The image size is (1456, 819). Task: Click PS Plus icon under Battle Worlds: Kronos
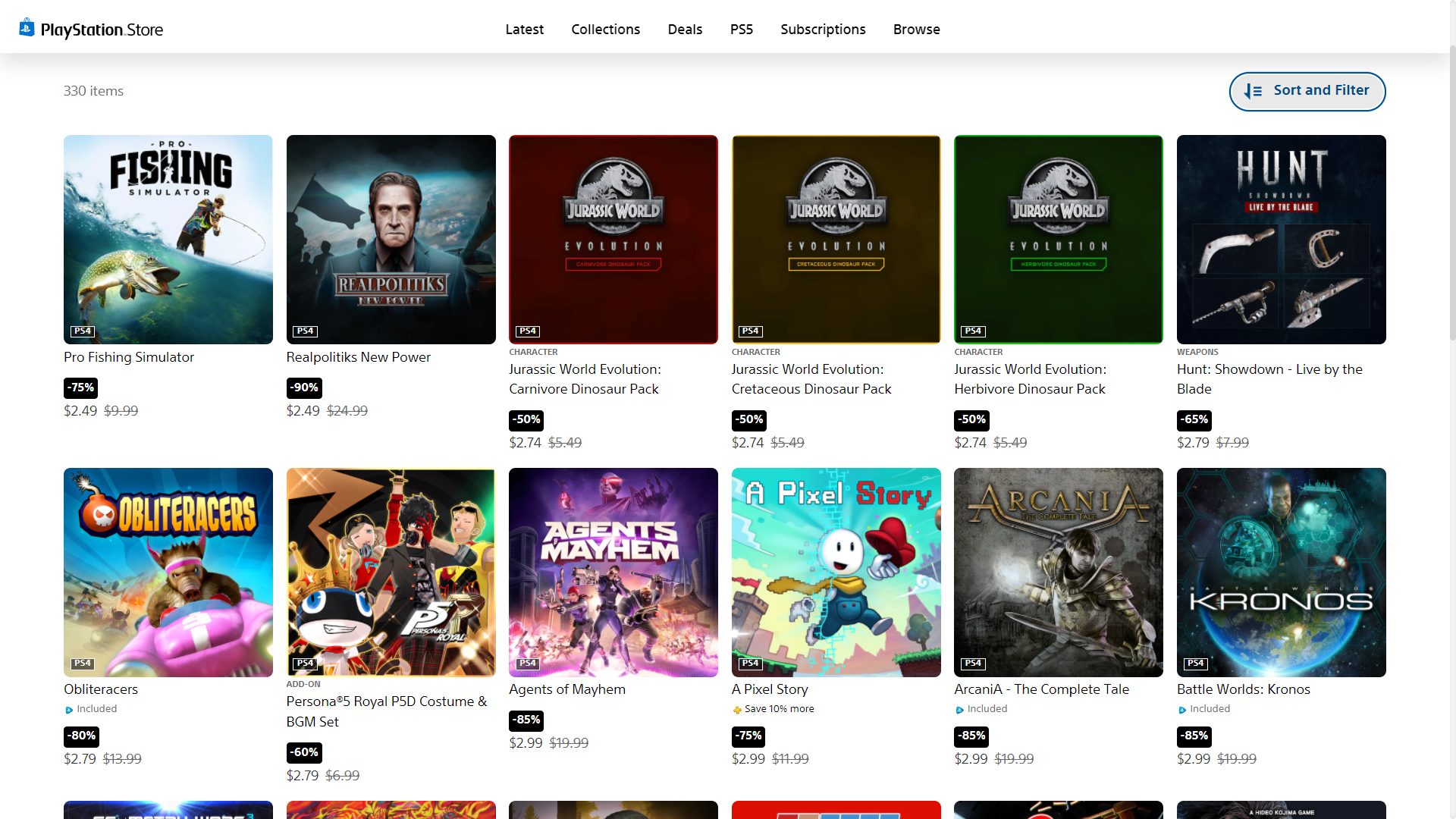tap(1182, 710)
